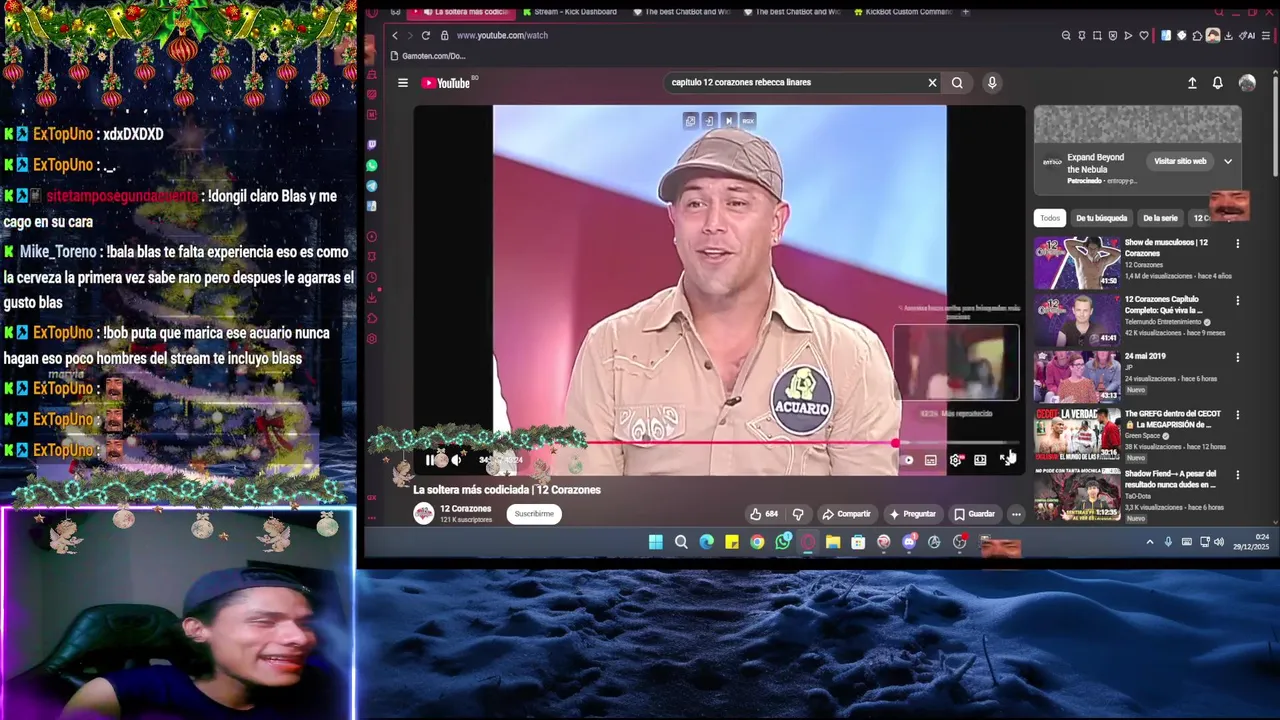
Task: Subscribe with the Suscribirme button
Action: click(x=534, y=514)
